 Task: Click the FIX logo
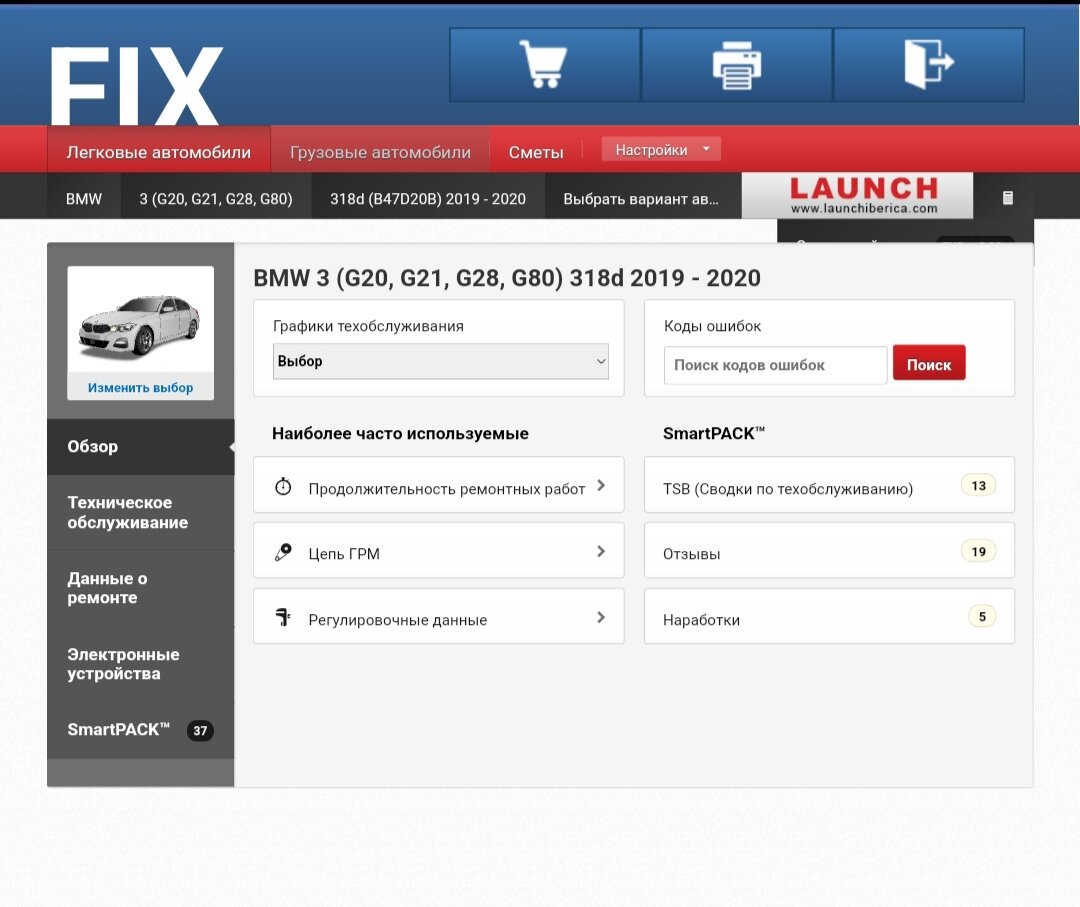(x=136, y=85)
